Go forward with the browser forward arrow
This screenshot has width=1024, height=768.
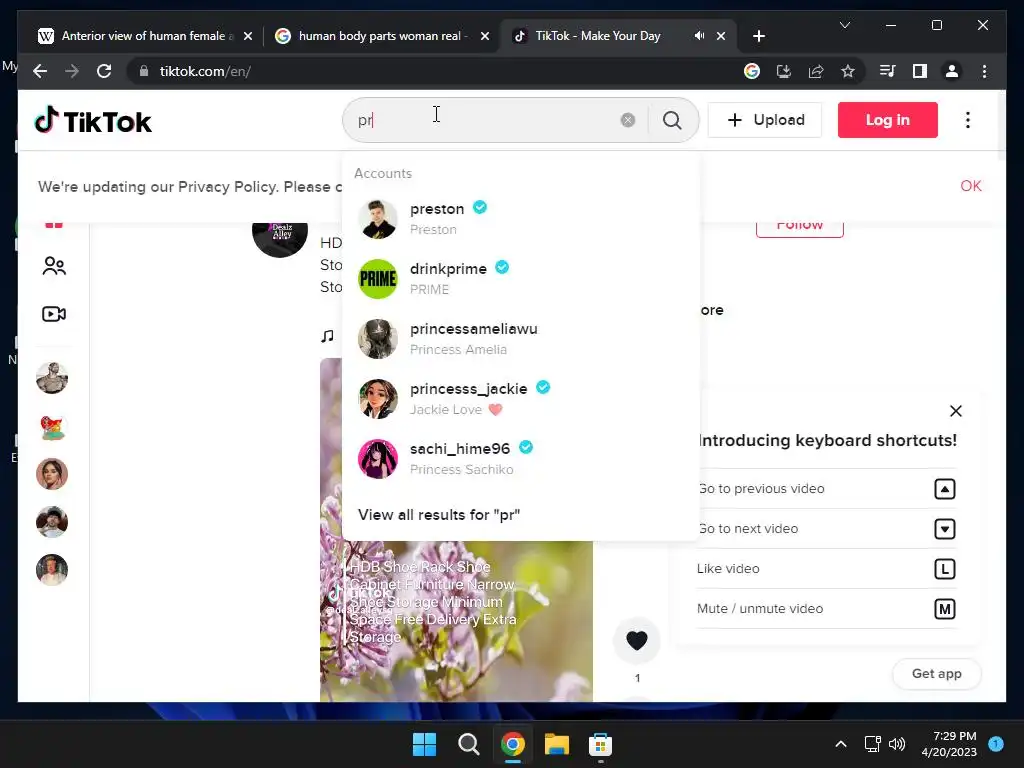(x=72, y=71)
